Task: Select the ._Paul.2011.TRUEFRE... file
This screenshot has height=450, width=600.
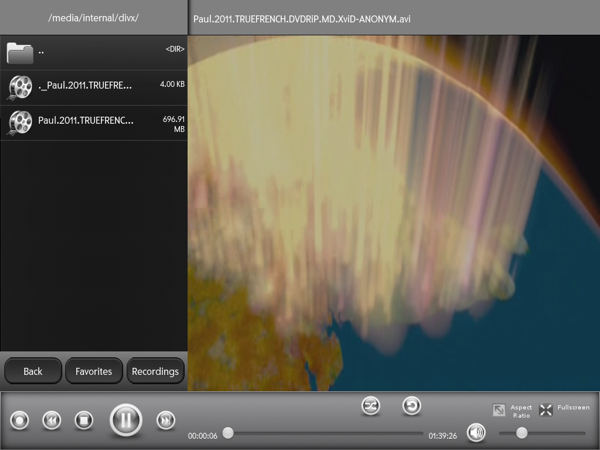Action: click(94, 88)
